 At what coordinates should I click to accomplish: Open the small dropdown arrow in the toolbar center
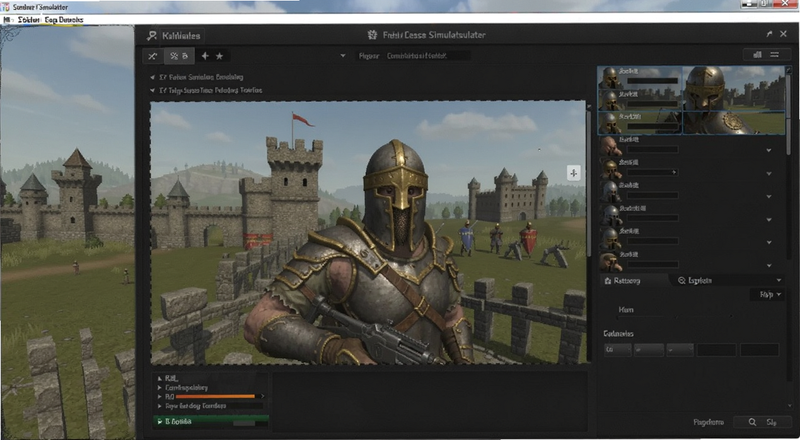343,56
